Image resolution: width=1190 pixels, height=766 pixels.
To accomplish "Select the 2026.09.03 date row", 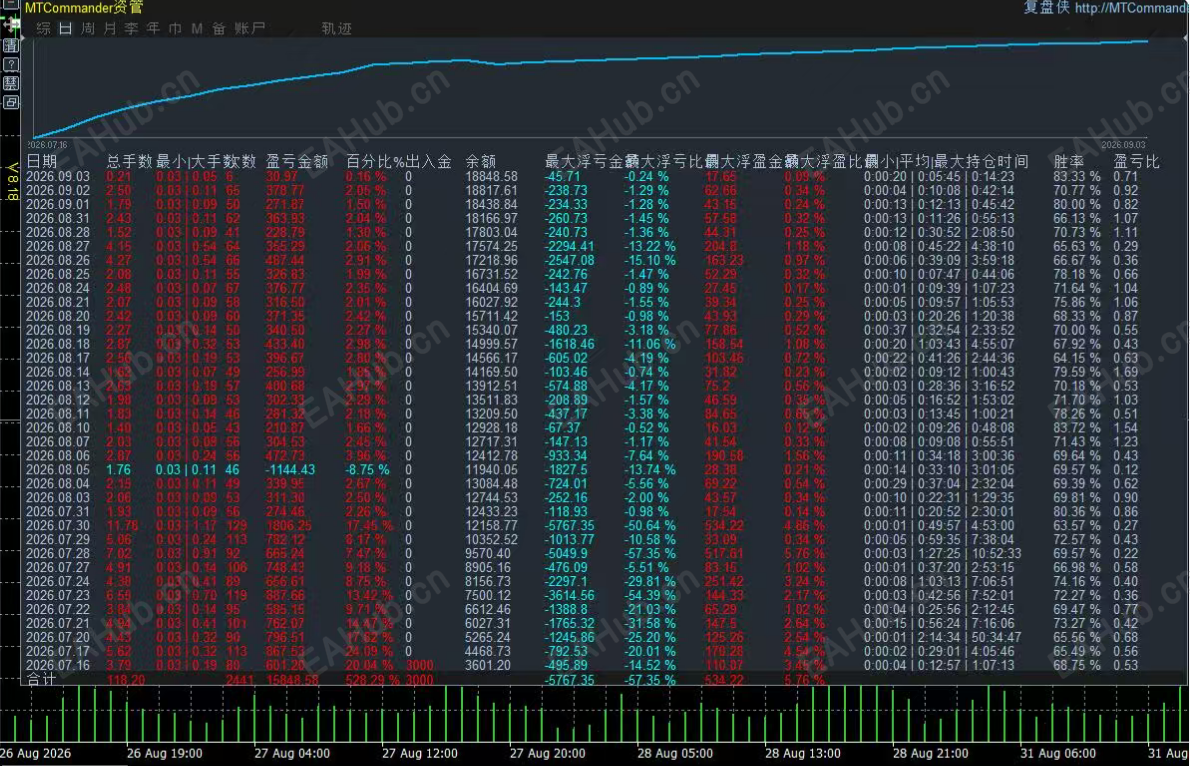I will point(58,176).
